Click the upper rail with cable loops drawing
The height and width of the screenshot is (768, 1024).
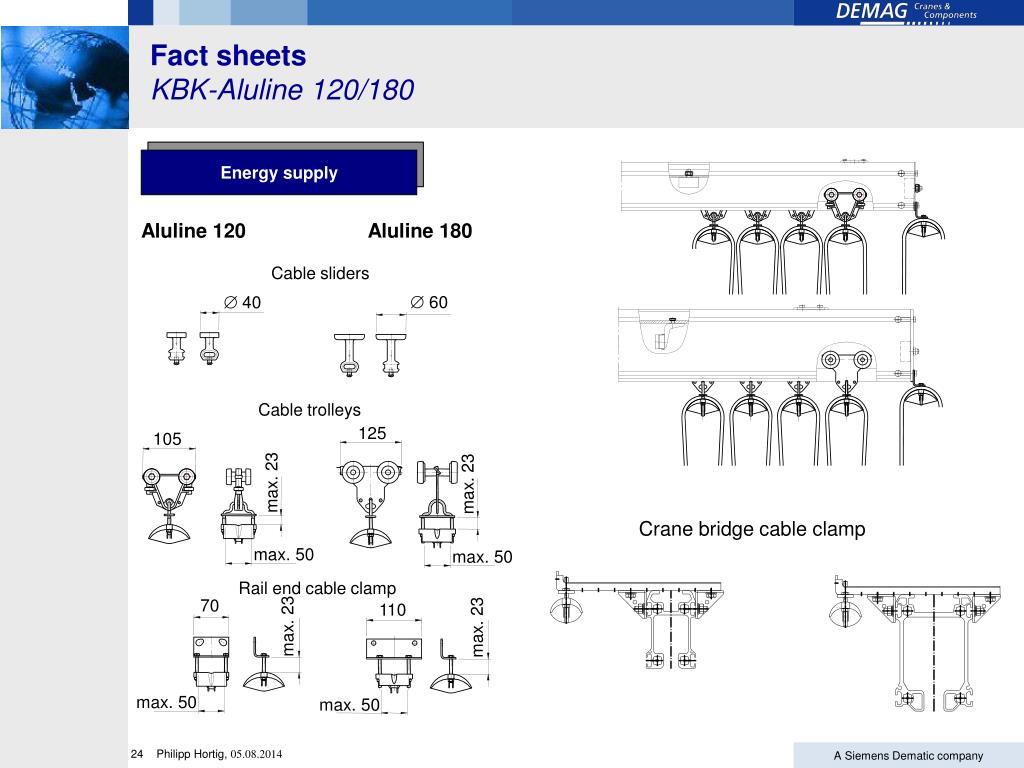point(783,226)
